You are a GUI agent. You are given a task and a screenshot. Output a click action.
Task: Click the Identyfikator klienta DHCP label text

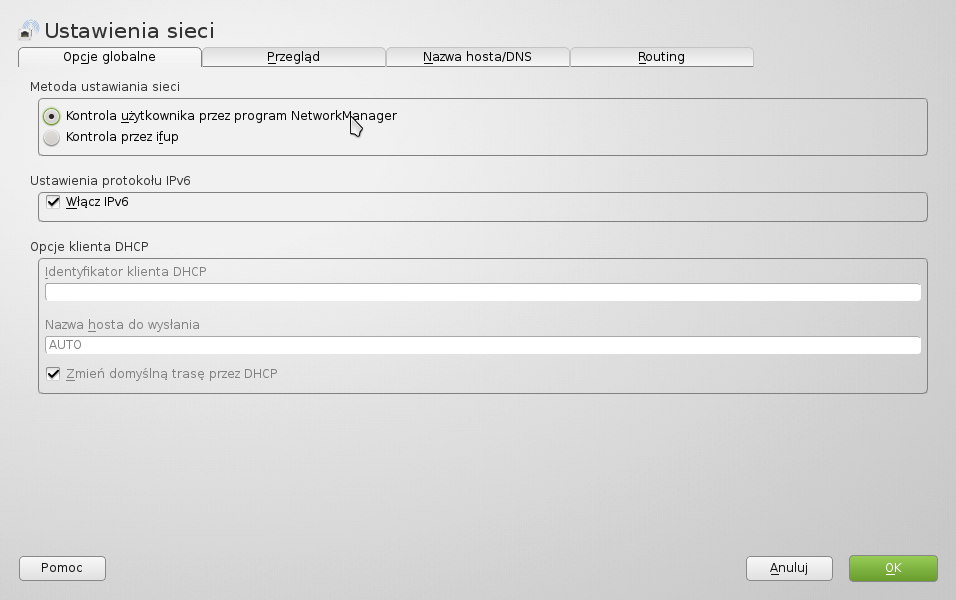126,272
